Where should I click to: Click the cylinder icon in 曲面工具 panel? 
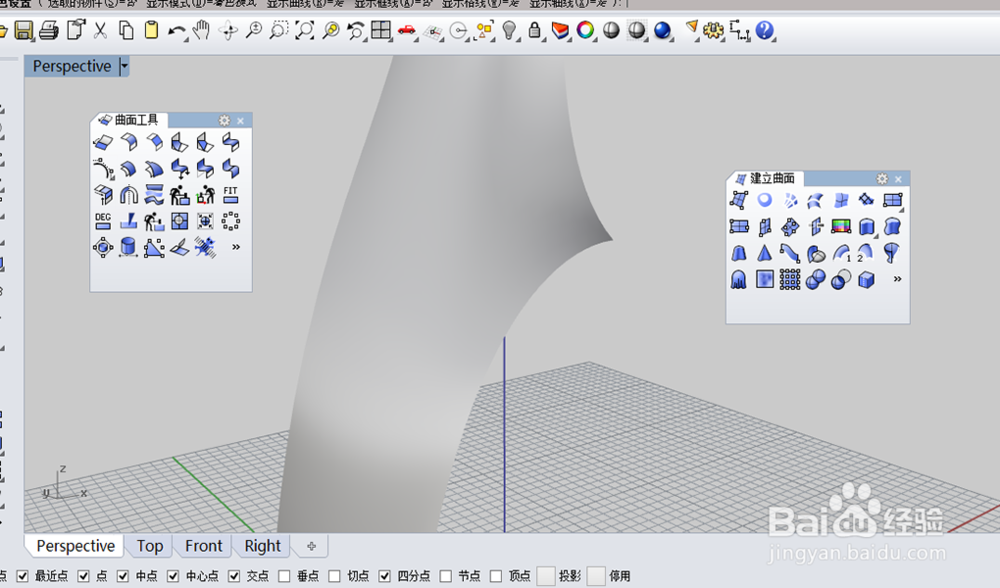click(128, 247)
